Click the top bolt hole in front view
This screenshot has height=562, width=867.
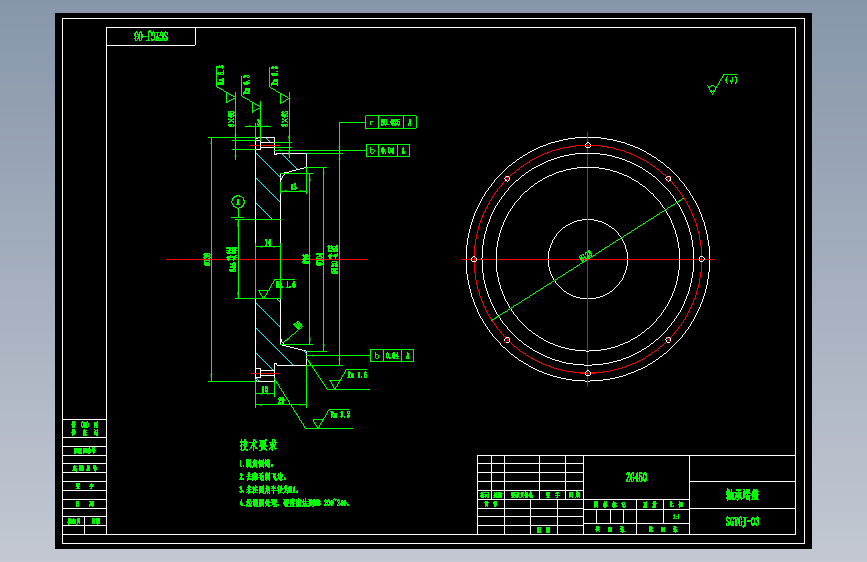(588, 145)
